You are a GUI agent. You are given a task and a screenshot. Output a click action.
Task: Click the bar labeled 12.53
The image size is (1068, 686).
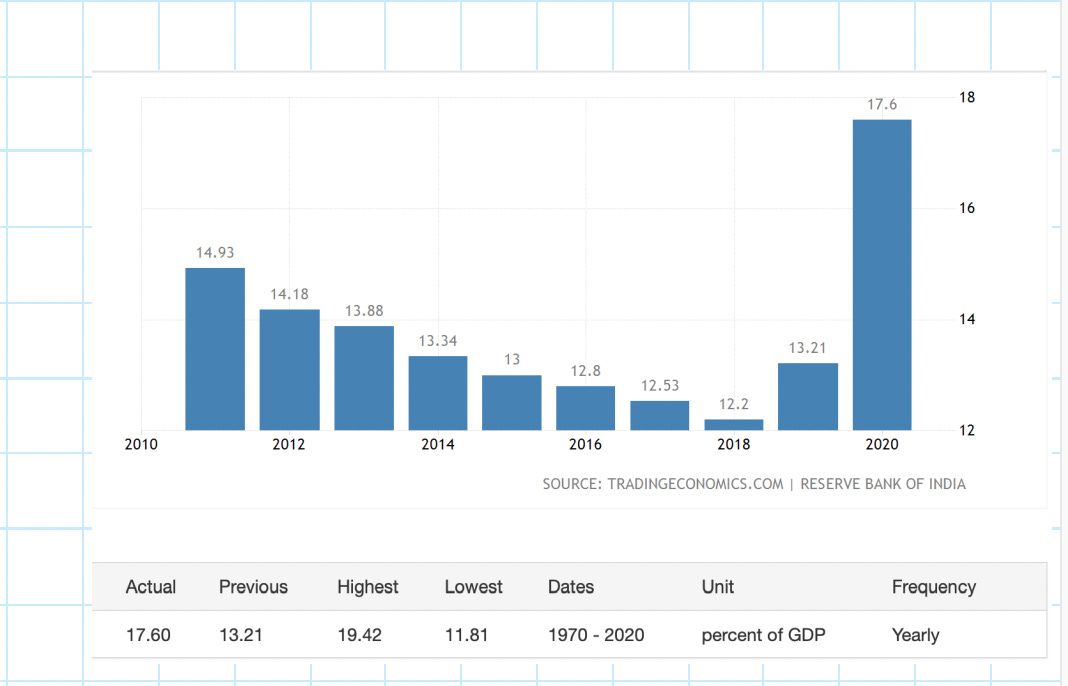coord(659,414)
